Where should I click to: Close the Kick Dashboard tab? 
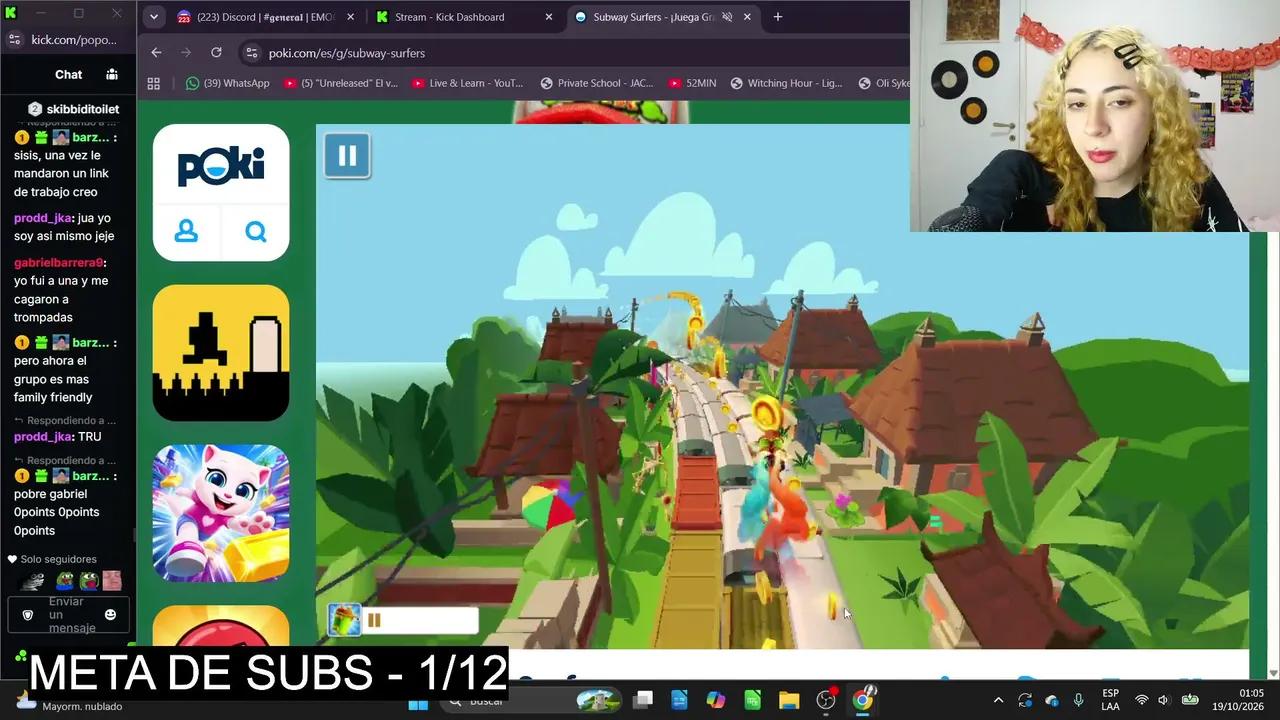(548, 17)
